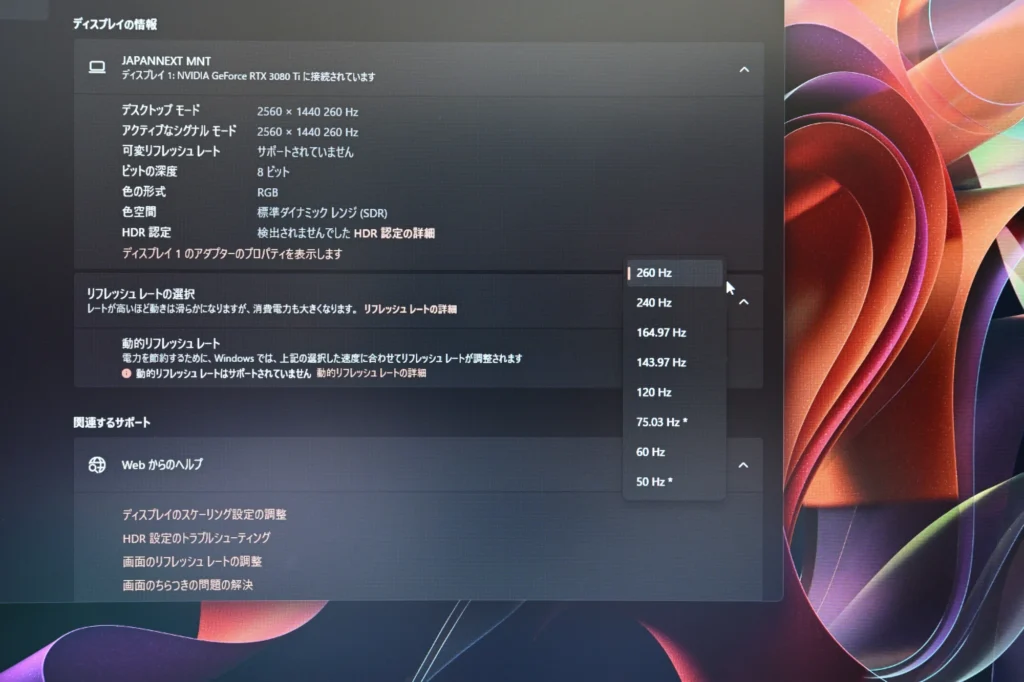This screenshot has width=1024, height=682.
Task: Click the HDR 認定 label
Action: [146, 233]
